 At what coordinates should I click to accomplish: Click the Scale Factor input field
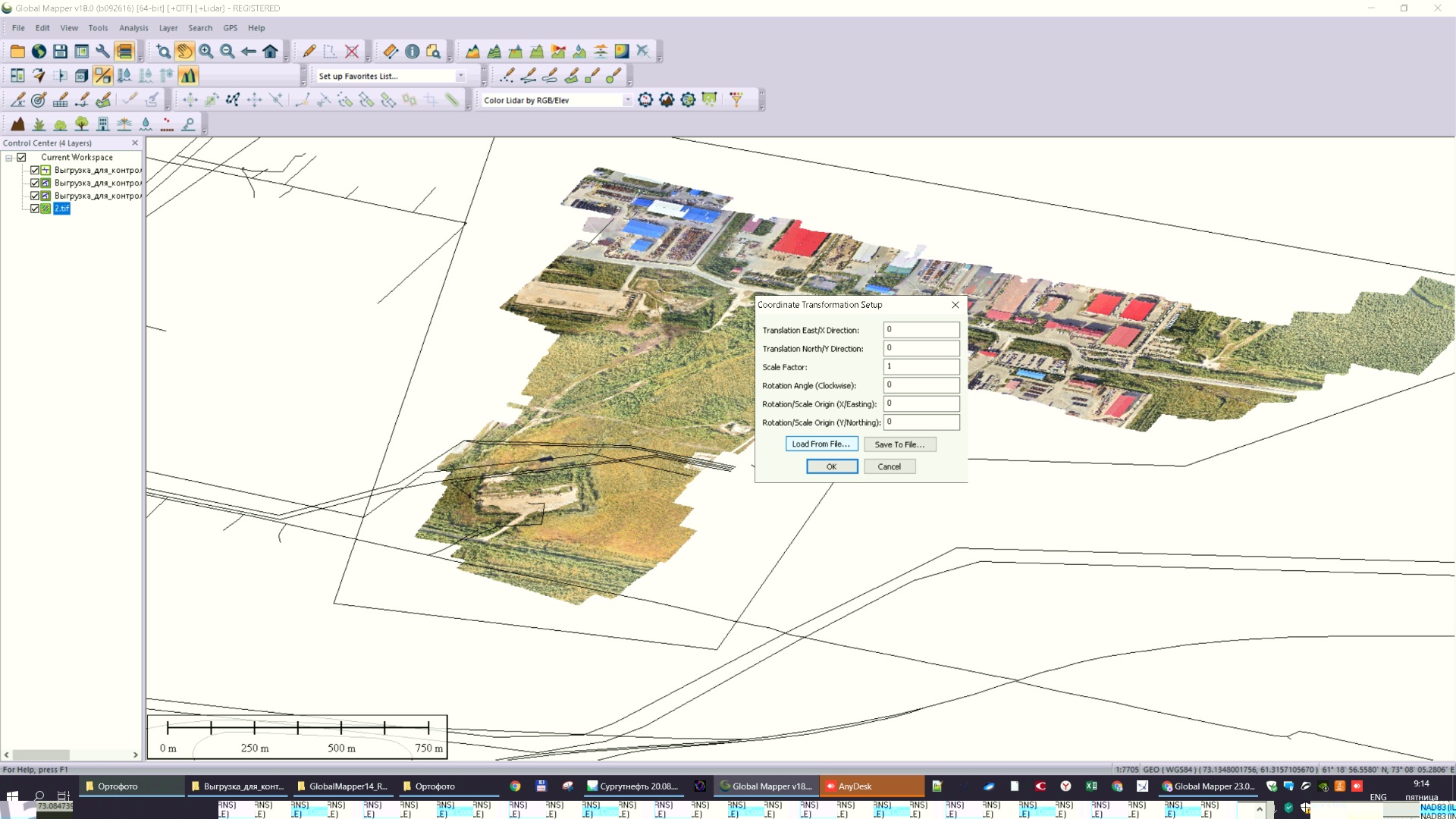point(921,366)
